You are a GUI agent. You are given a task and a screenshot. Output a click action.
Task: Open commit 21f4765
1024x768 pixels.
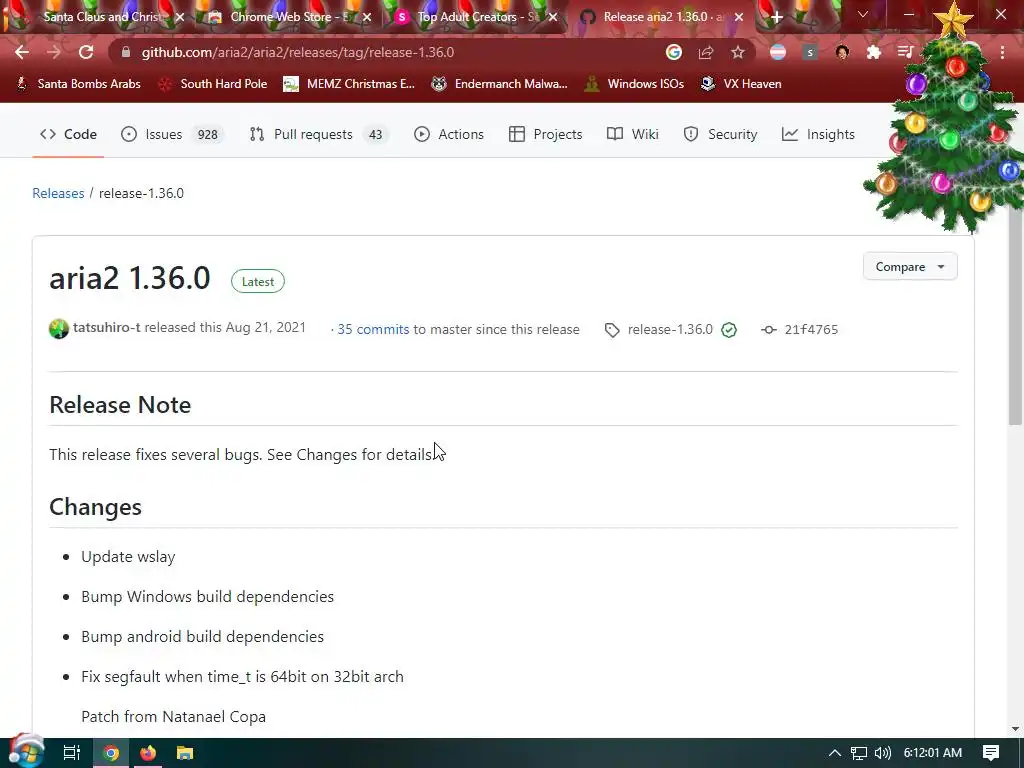click(811, 329)
